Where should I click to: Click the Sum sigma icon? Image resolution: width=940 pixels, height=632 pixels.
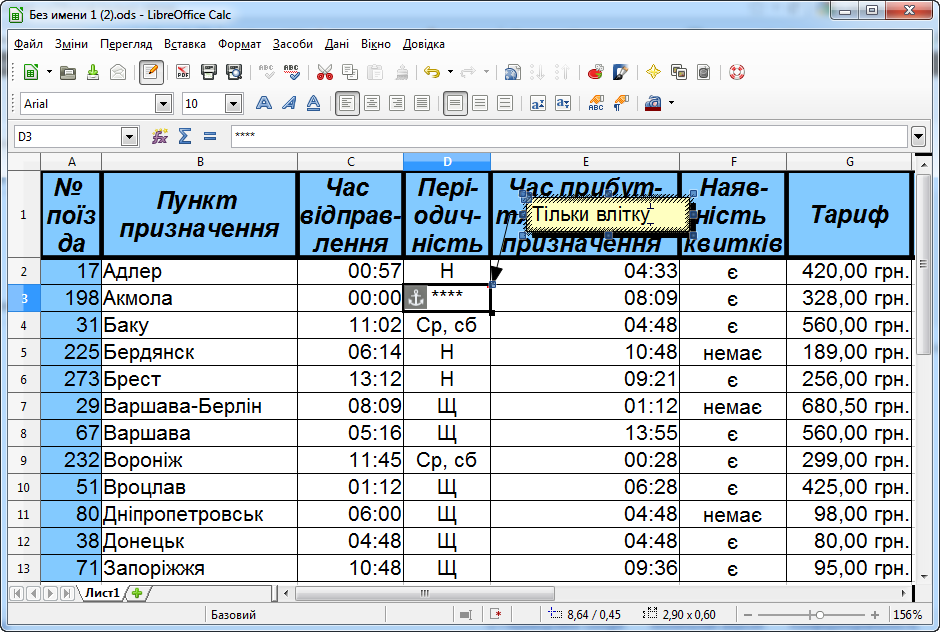pos(185,136)
